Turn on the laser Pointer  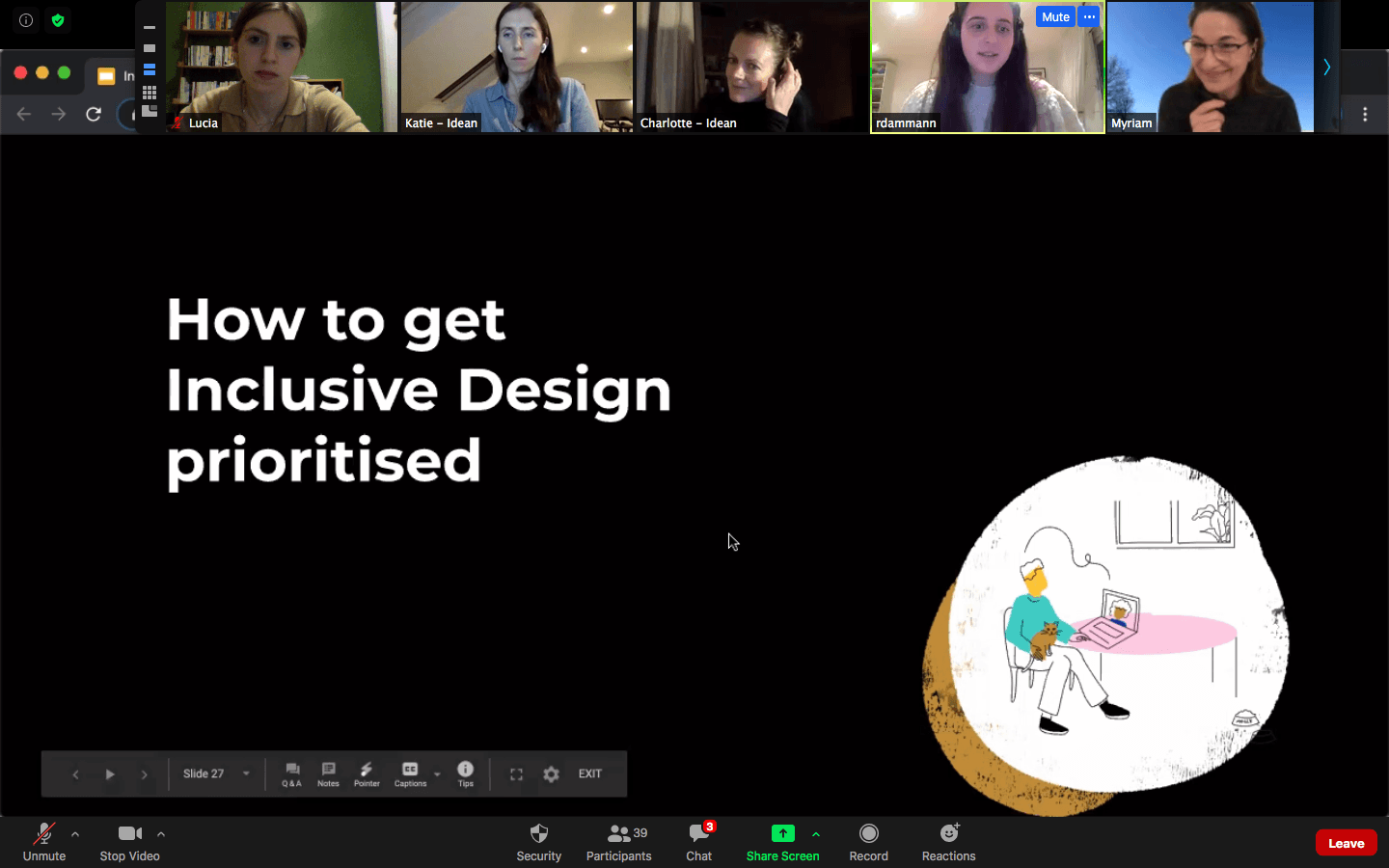pos(367,774)
